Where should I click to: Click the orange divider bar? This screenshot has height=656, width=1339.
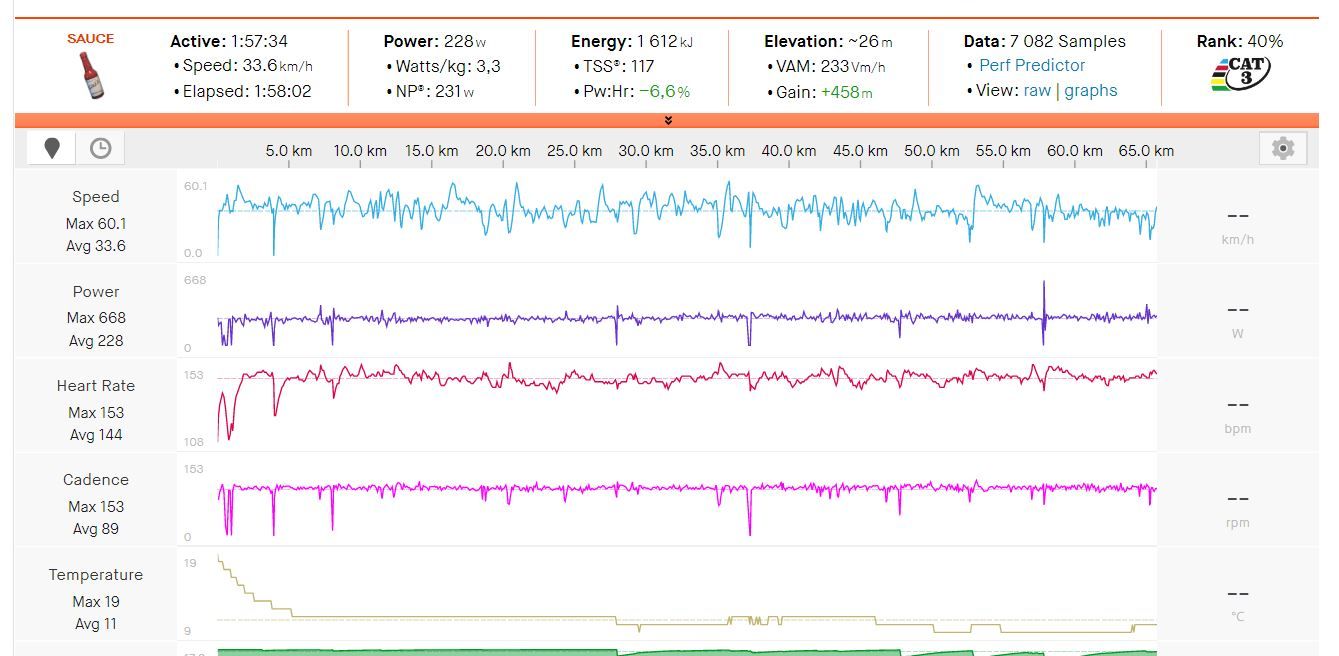[400, 121]
